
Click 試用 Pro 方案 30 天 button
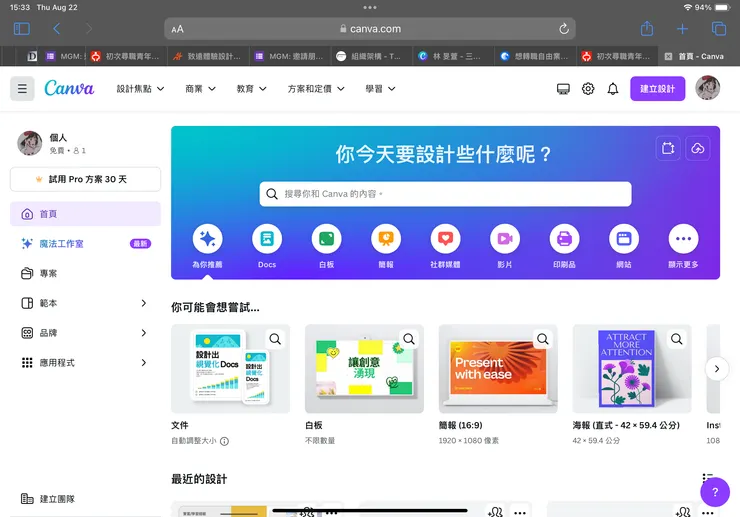(85, 179)
